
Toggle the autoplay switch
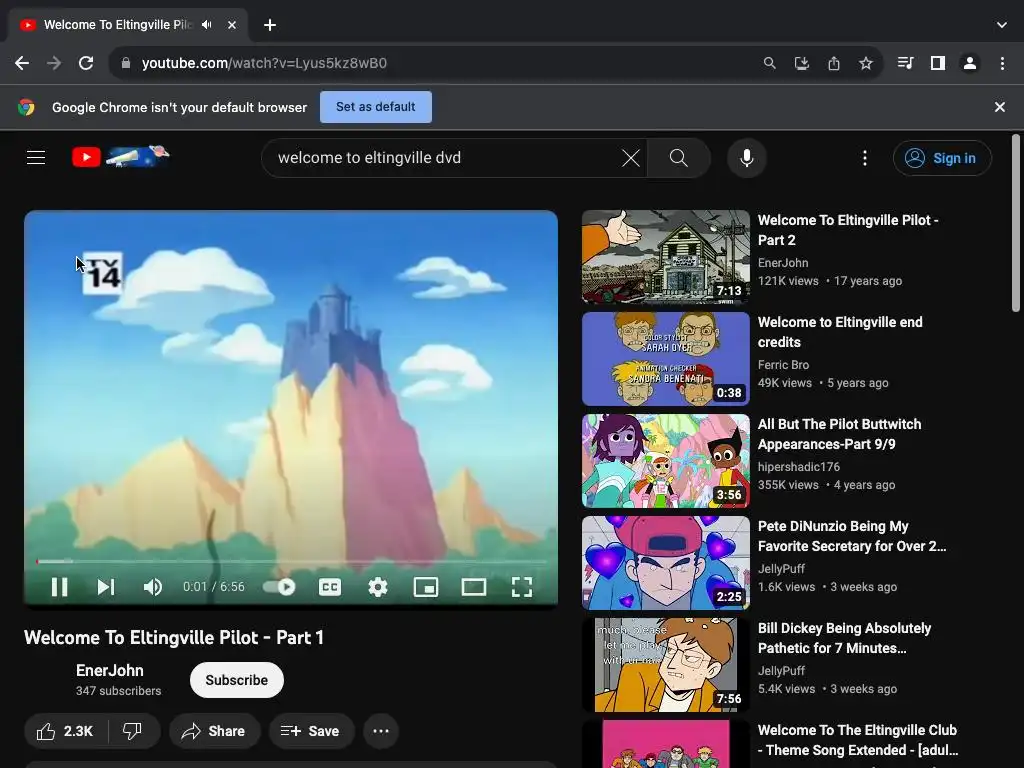280,587
